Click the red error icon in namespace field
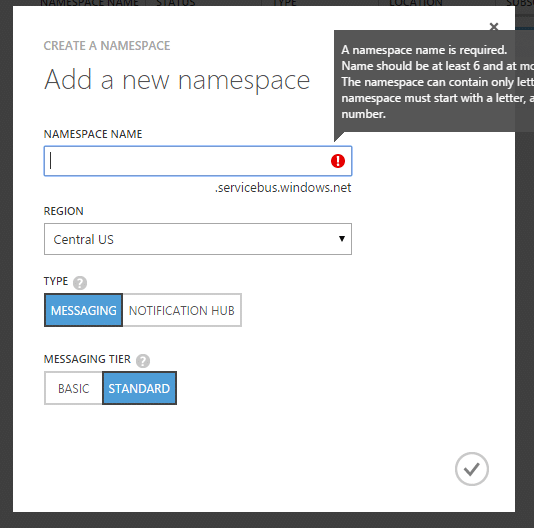534x528 pixels. coord(337,161)
